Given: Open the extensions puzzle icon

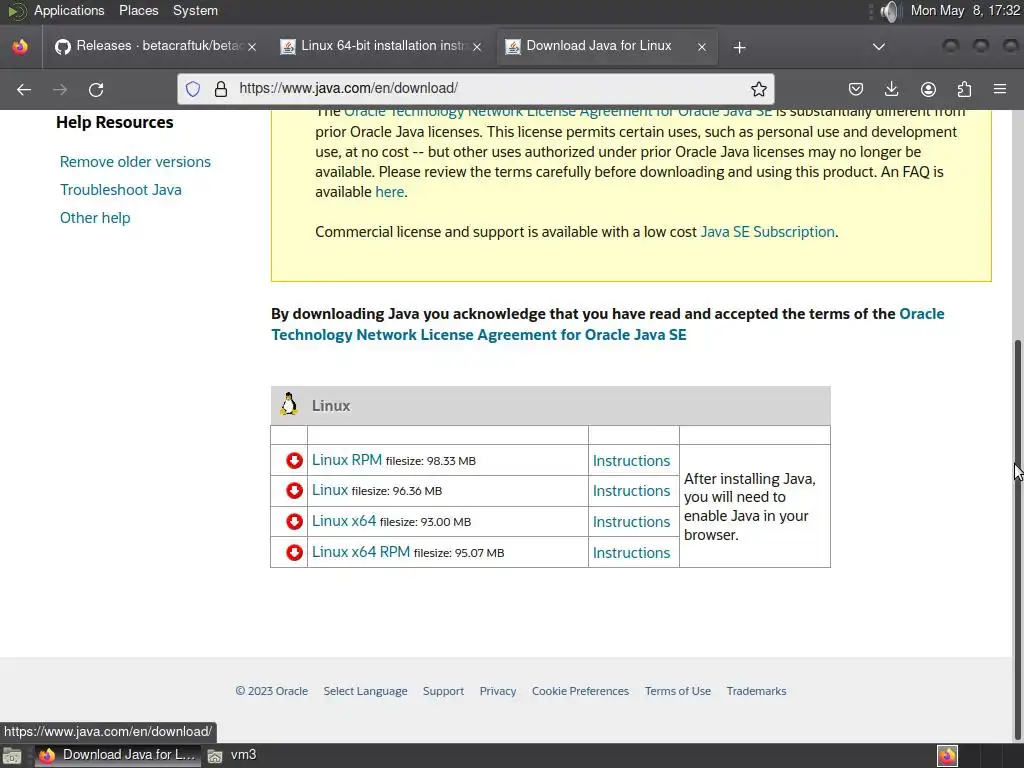Looking at the screenshot, I should tap(964, 89).
